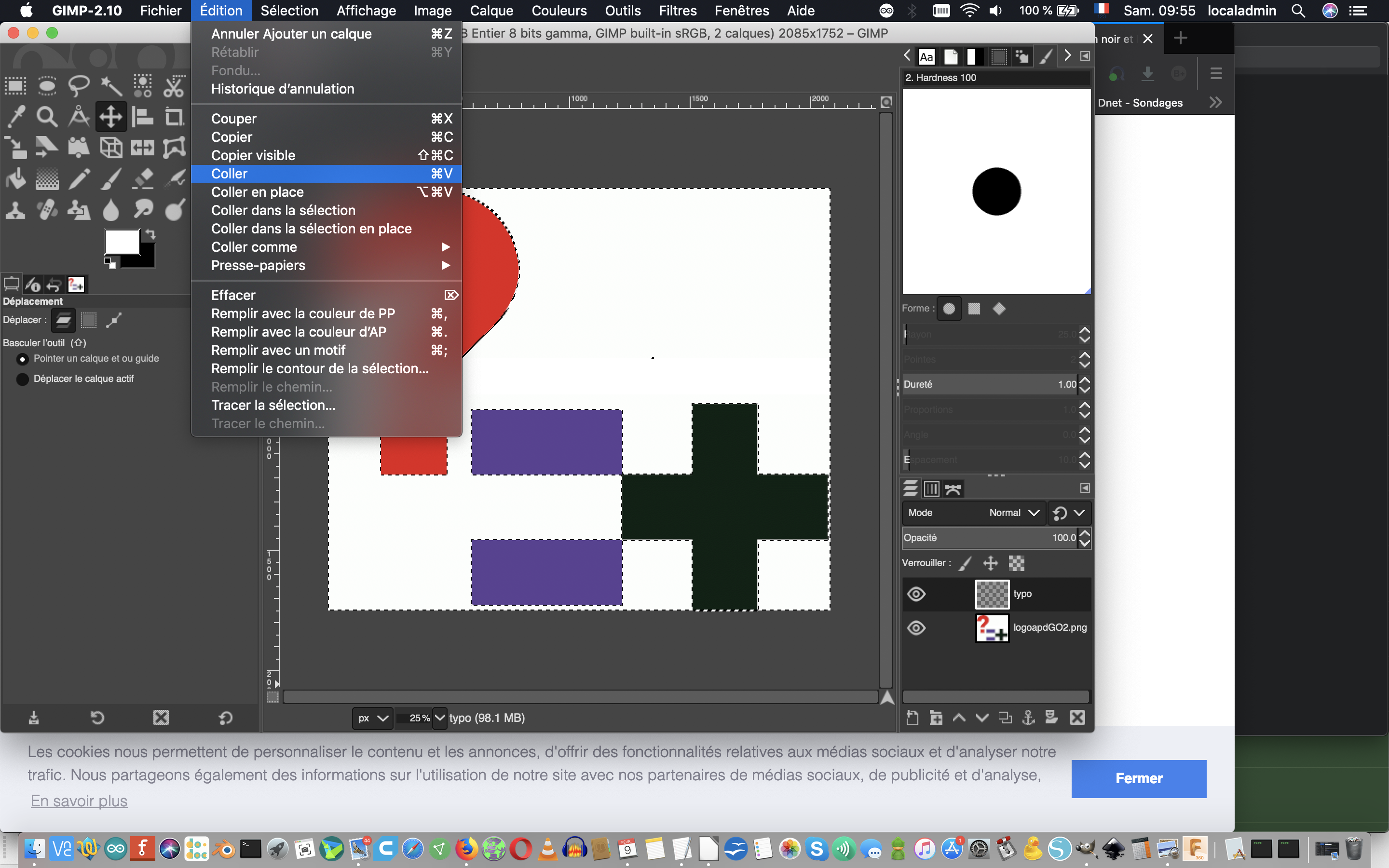Pick the Bucket Fill tool
Viewport: 1389px width, 868px height.
pyautogui.click(x=15, y=179)
